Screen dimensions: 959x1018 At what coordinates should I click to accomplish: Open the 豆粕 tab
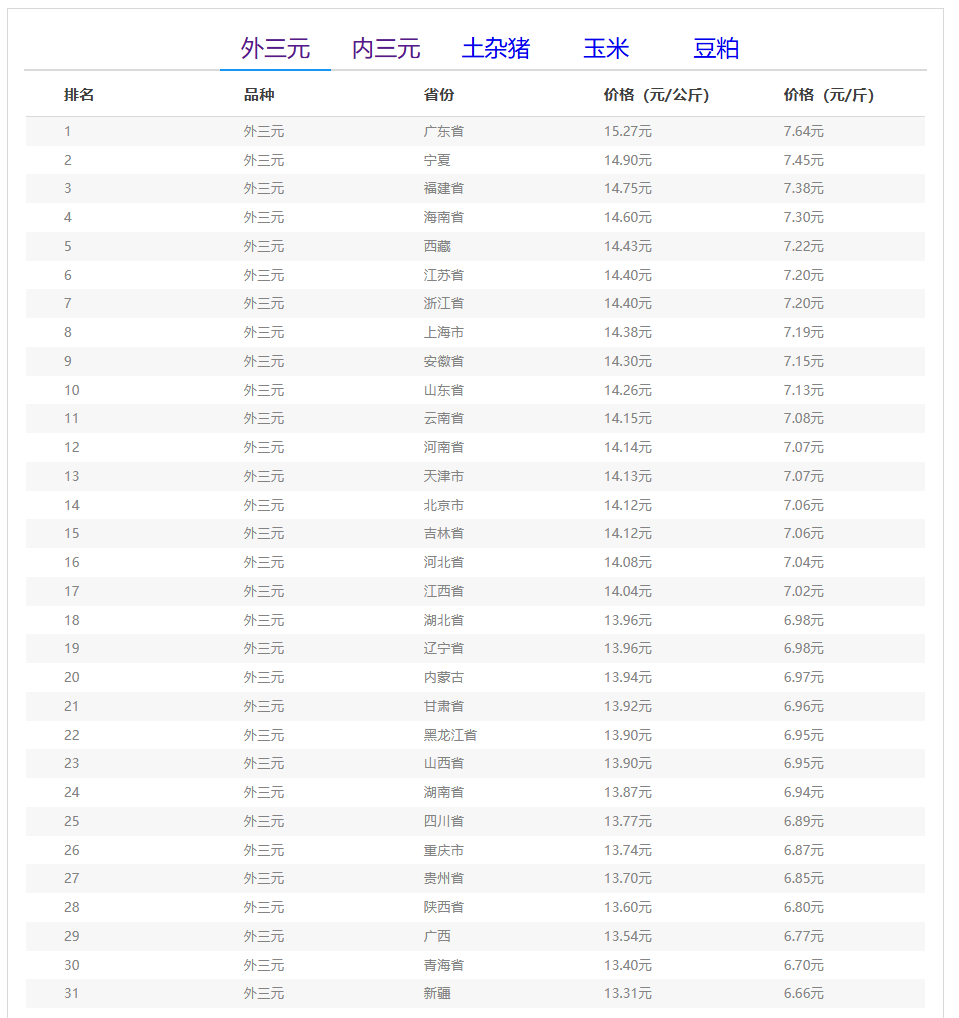tap(716, 49)
